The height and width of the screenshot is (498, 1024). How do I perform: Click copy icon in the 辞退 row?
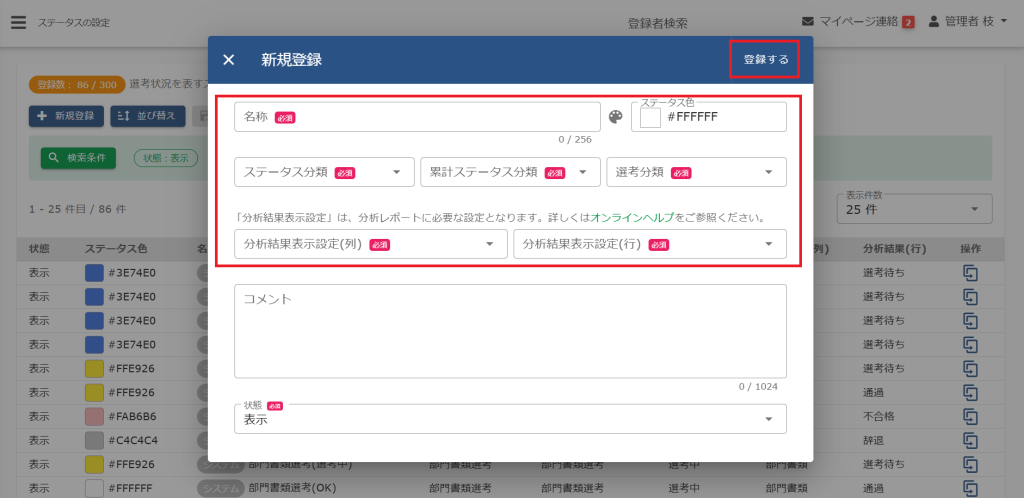click(970, 440)
